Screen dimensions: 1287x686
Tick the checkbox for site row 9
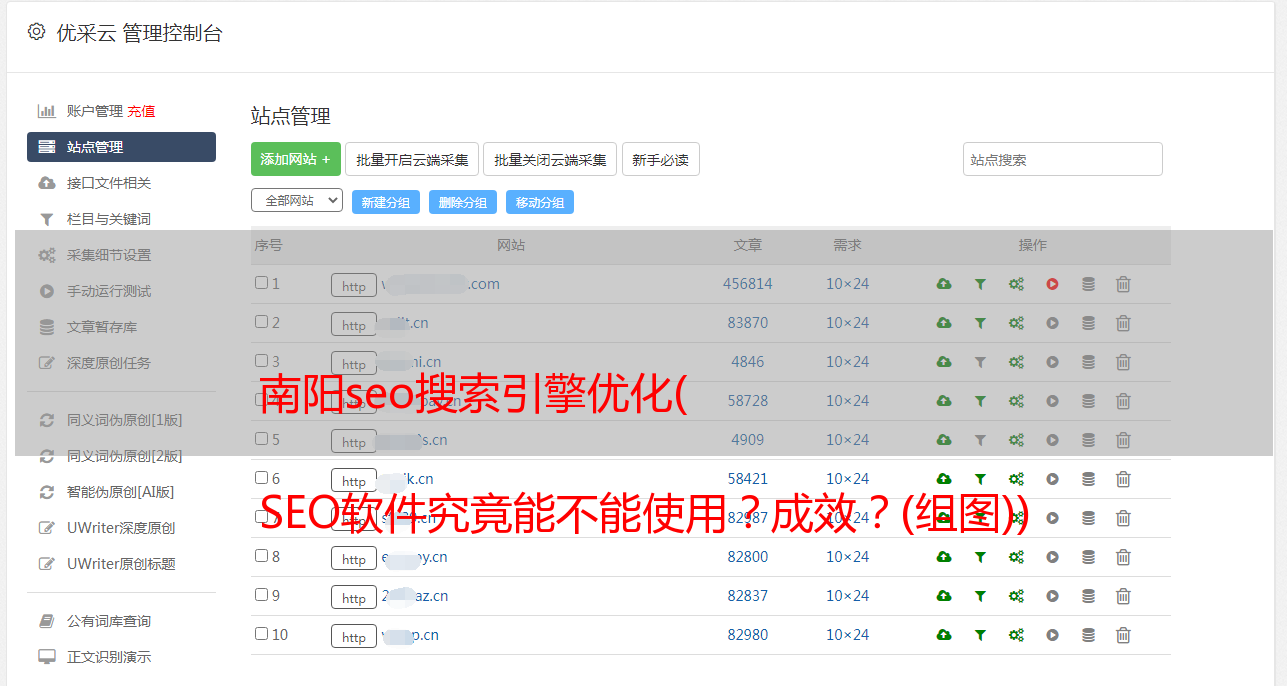[261, 595]
